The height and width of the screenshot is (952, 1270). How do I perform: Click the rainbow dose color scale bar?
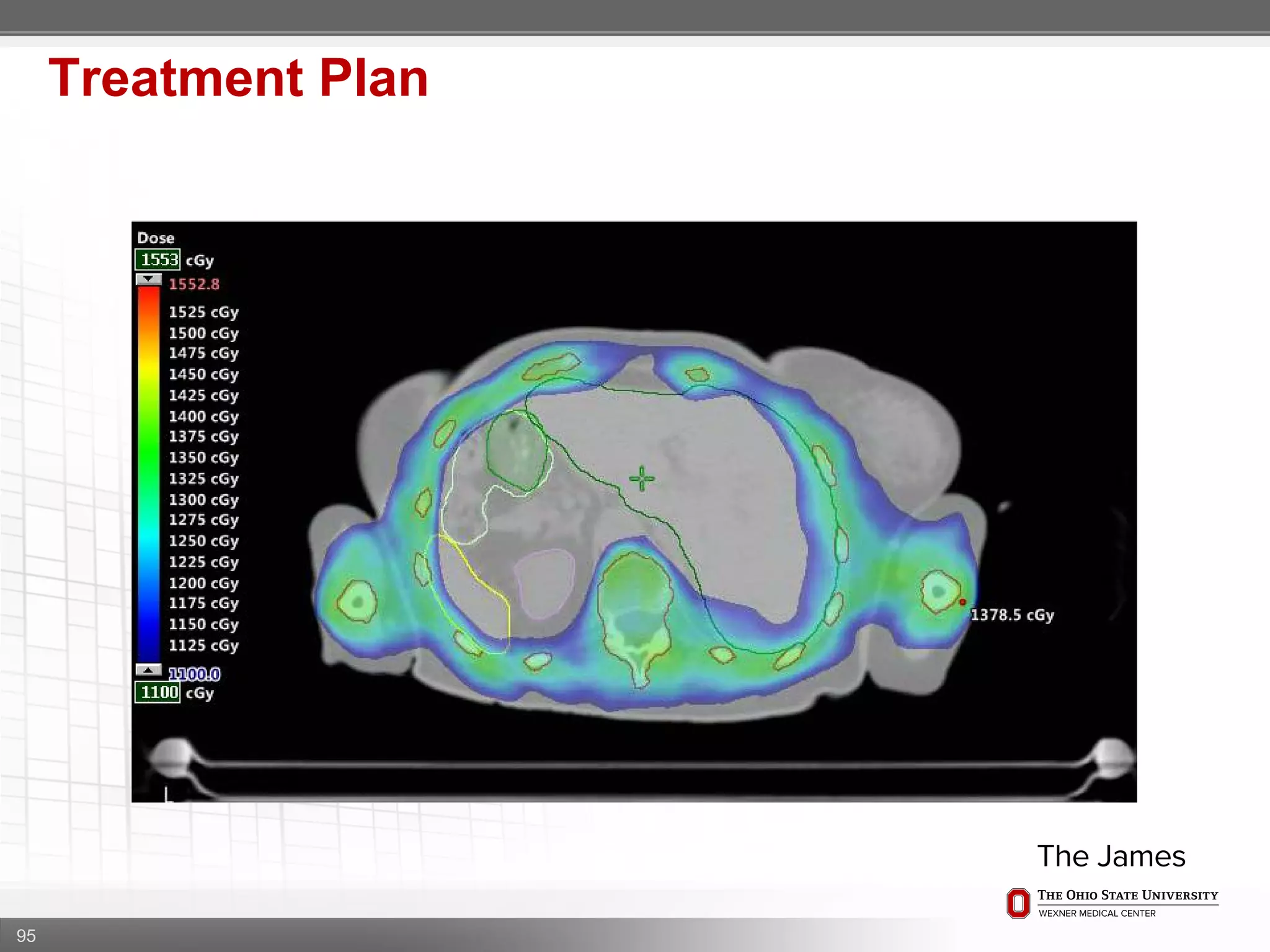click(148, 475)
